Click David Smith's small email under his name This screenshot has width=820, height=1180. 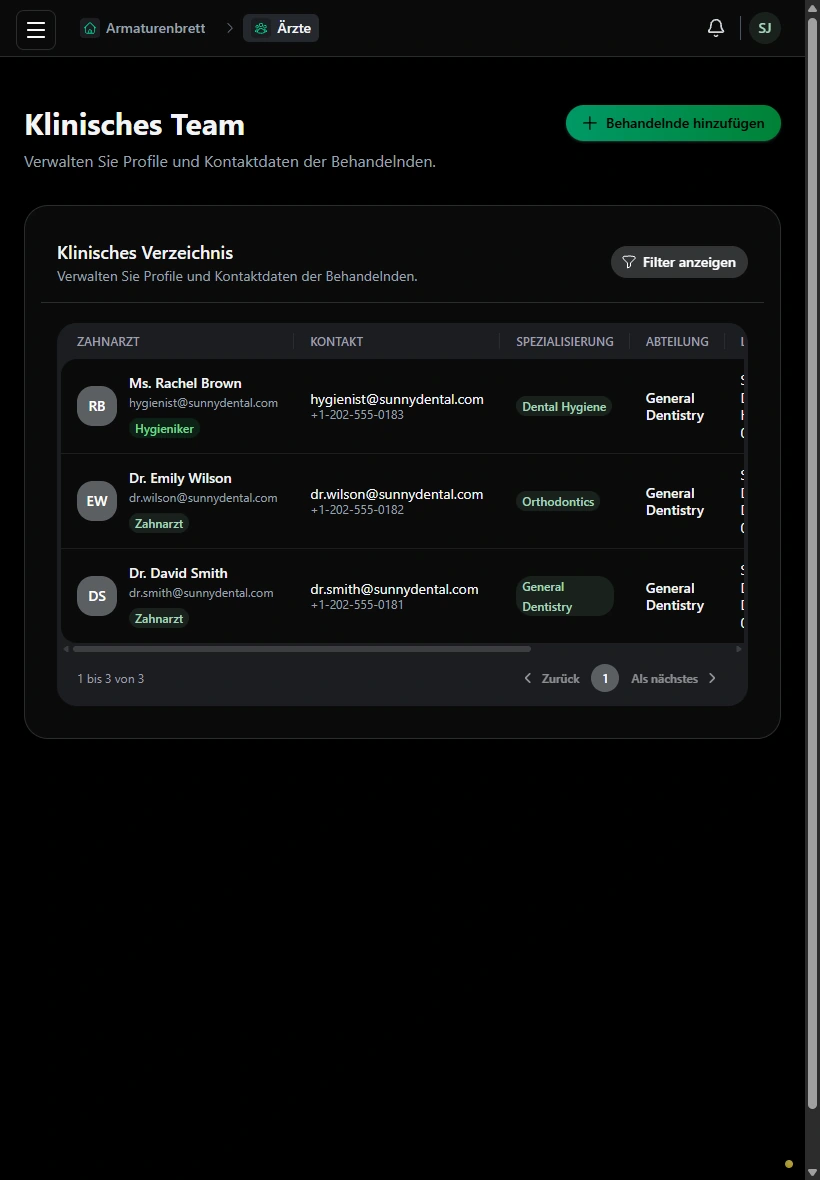pyautogui.click(x=201, y=593)
